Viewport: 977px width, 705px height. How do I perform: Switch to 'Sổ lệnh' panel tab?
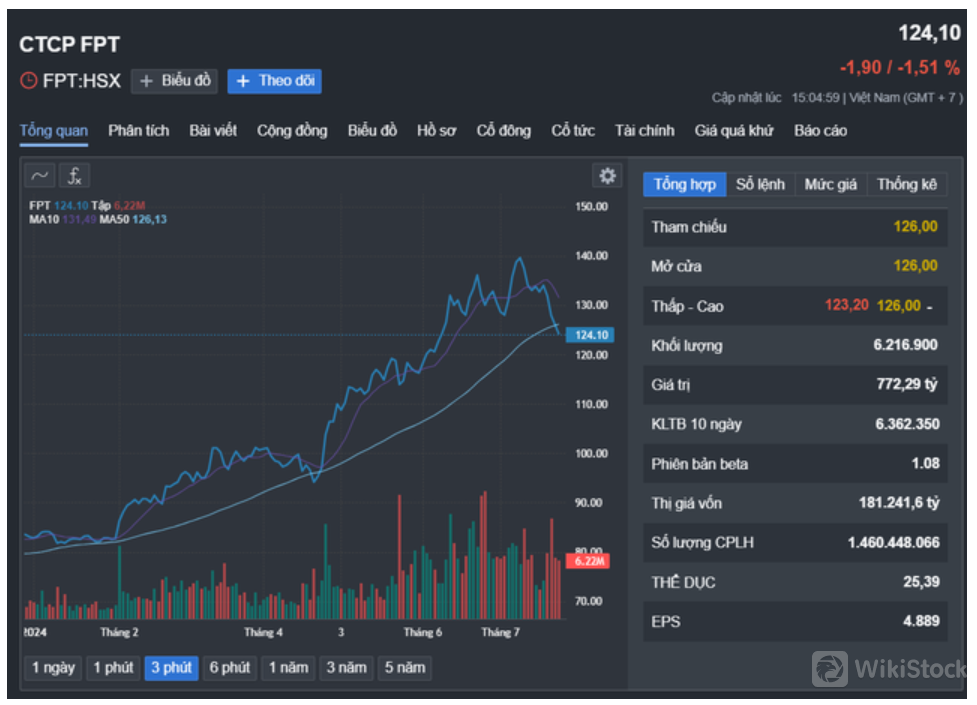[x=760, y=185]
